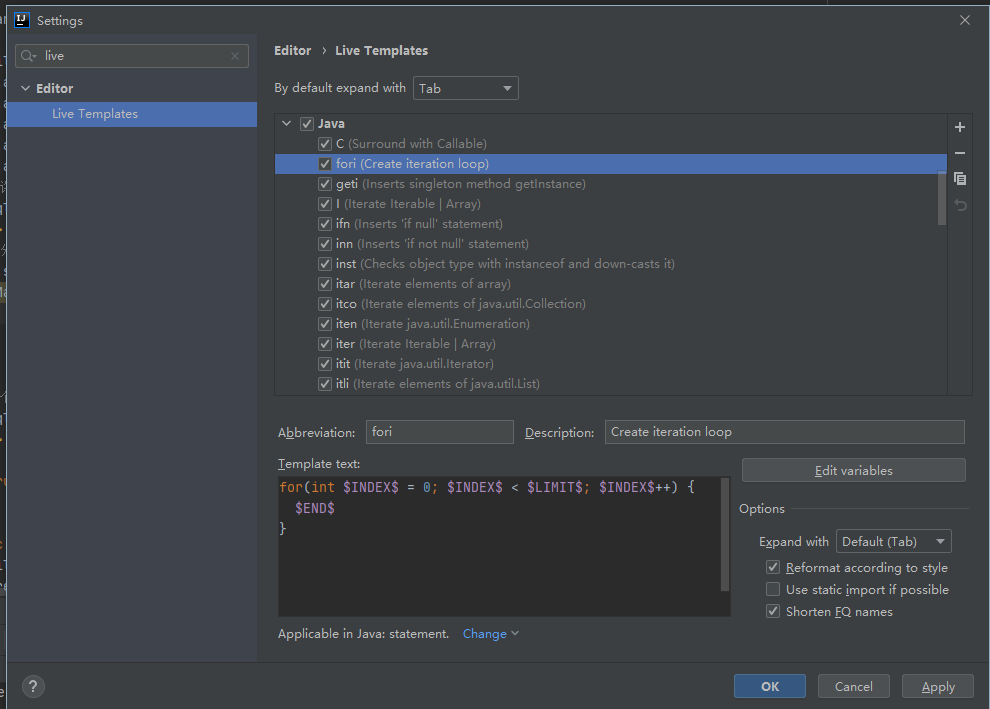Viewport: 990px width, 709px height.
Task: Select the iter Iterable template row
Action: [x=611, y=344]
